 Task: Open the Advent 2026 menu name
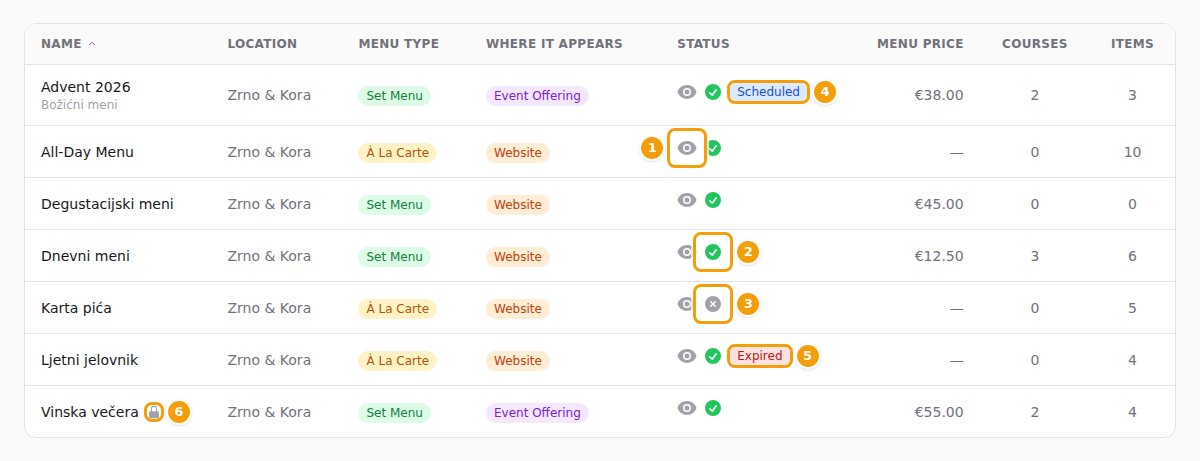point(86,87)
